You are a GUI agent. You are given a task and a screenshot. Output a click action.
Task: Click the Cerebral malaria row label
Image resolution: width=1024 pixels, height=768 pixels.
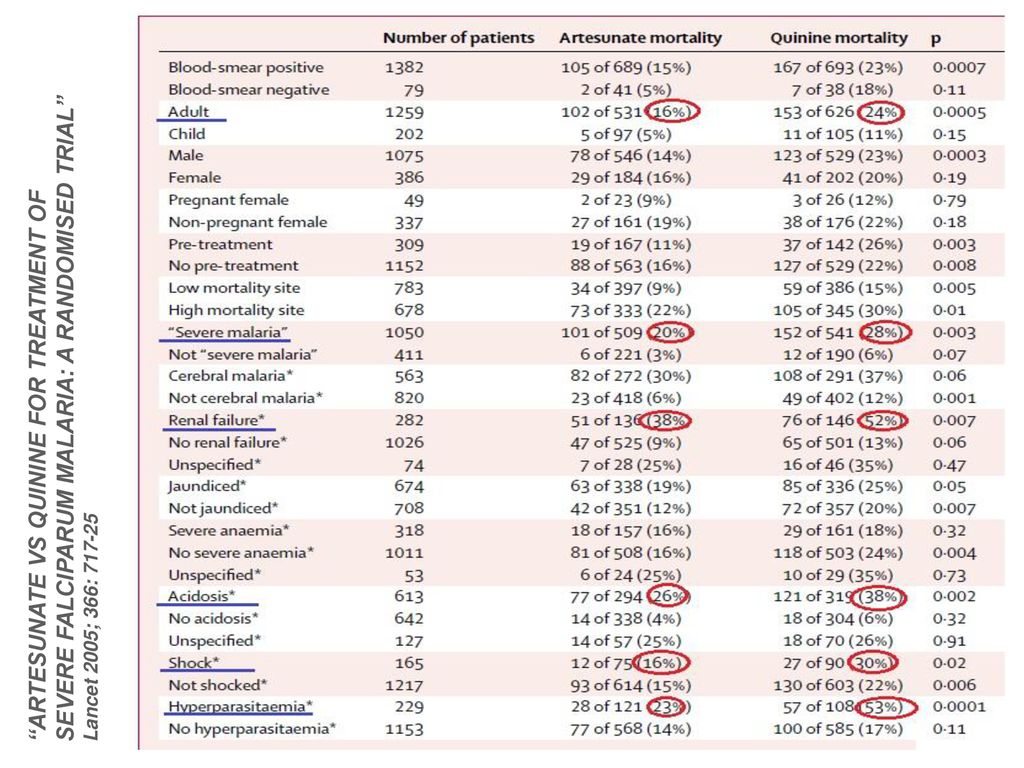(x=231, y=376)
